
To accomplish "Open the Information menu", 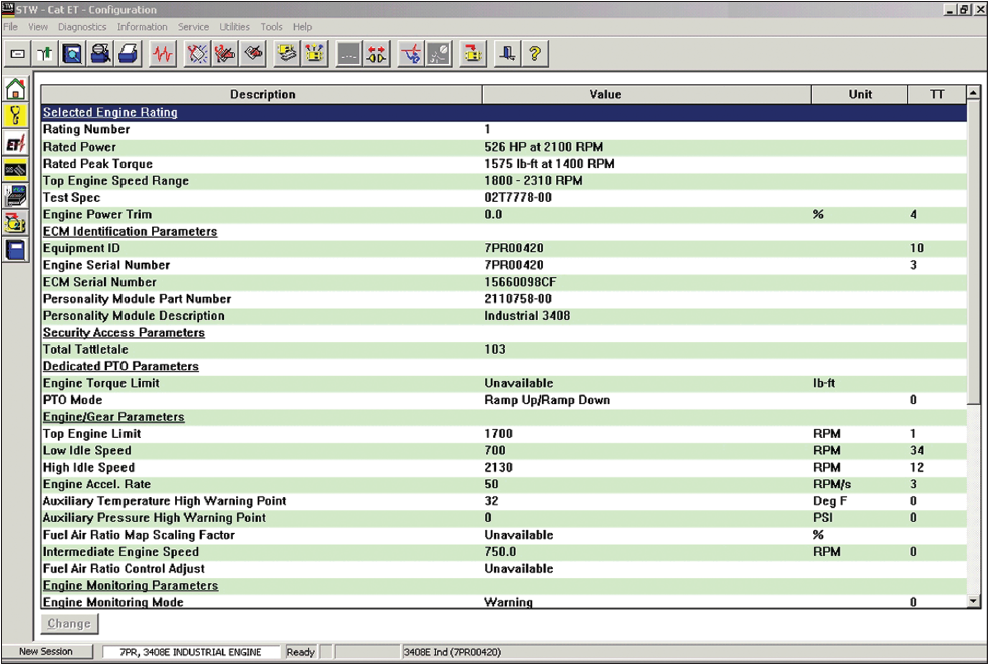I will click(142, 26).
